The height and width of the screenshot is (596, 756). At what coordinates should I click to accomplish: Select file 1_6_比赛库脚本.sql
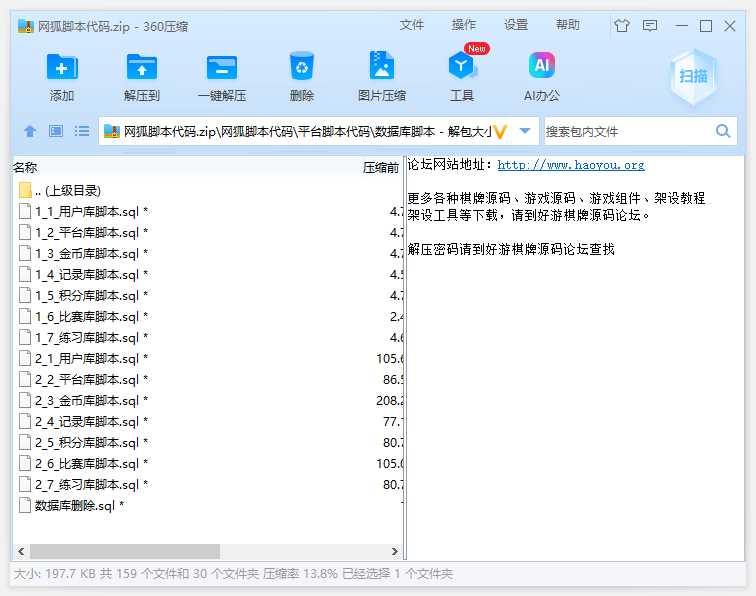click(x=208, y=316)
